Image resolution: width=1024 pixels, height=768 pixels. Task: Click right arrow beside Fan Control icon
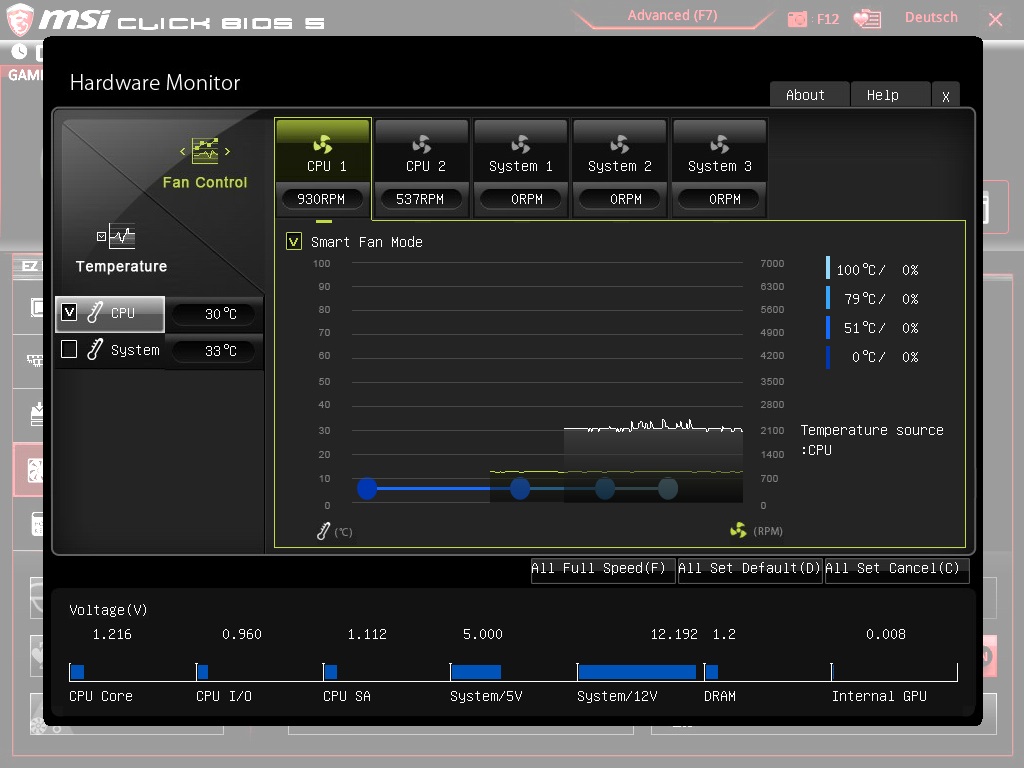point(227,152)
